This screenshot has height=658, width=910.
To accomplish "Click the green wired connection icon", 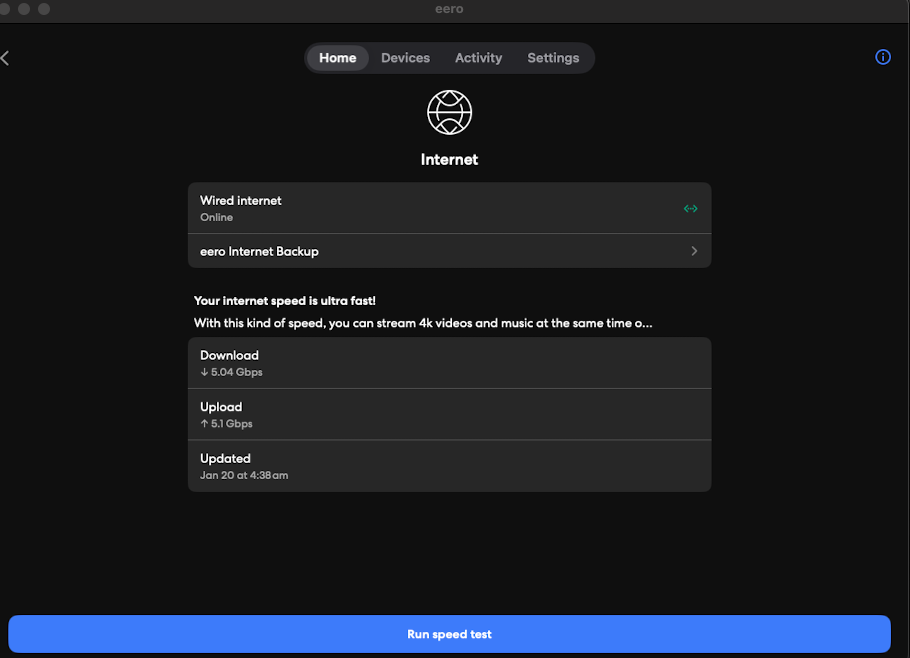I will 690,208.
